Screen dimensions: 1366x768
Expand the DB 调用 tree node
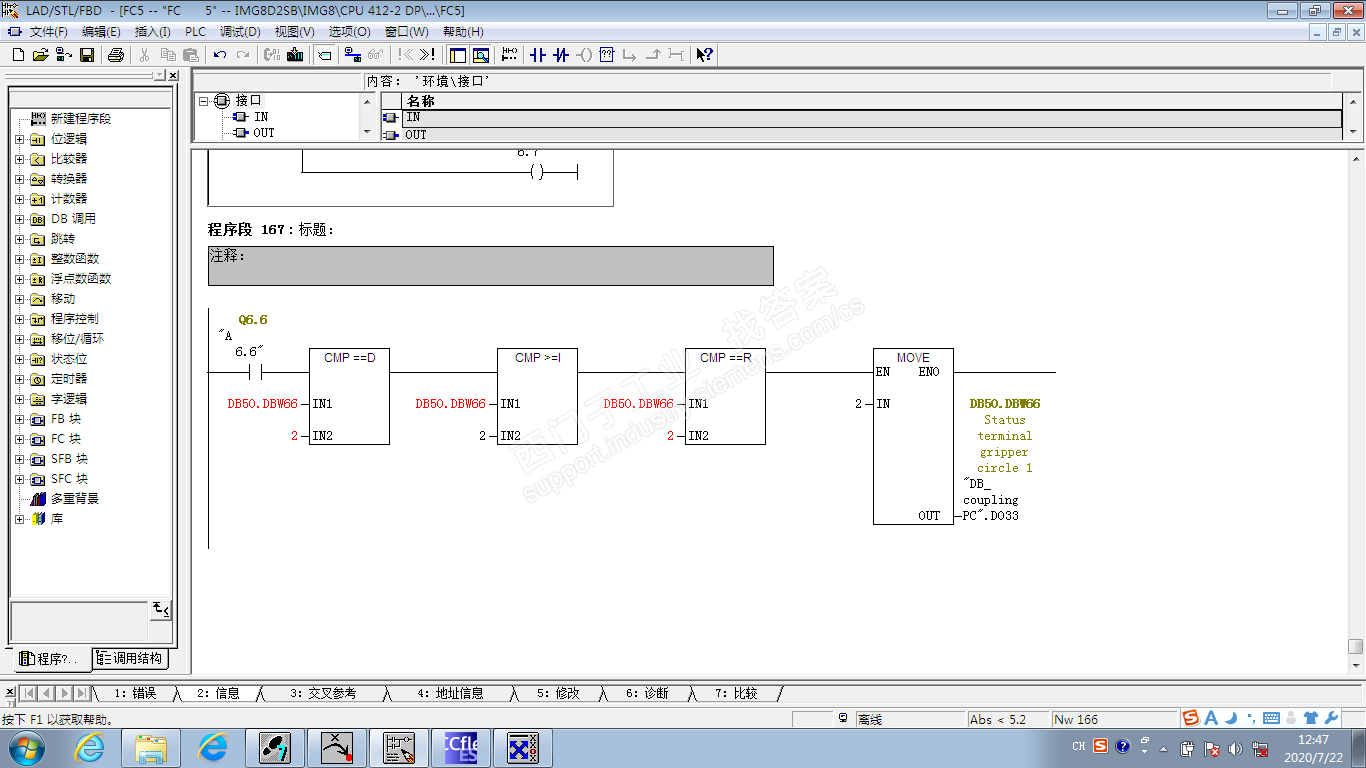coord(19,219)
